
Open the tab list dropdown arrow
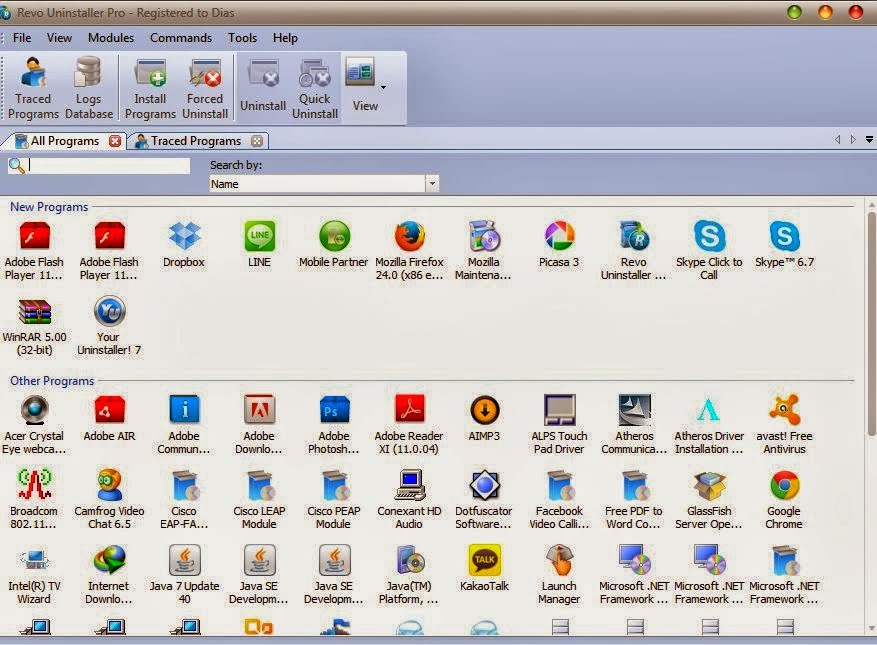click(869, 139)
